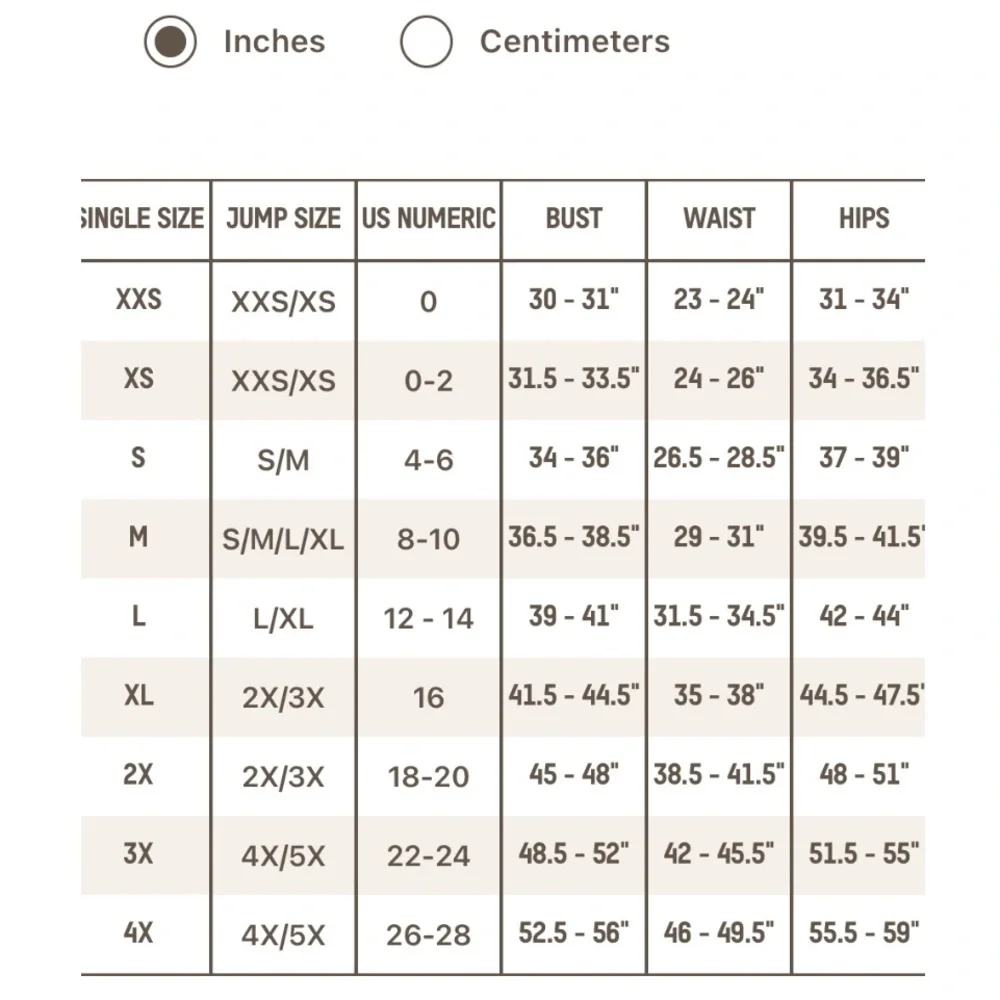Click the US numeric 12 - 14 cell
The width and height of the screenshot is (1000, 1000).
pyautogui.click(x=429, y=619)
